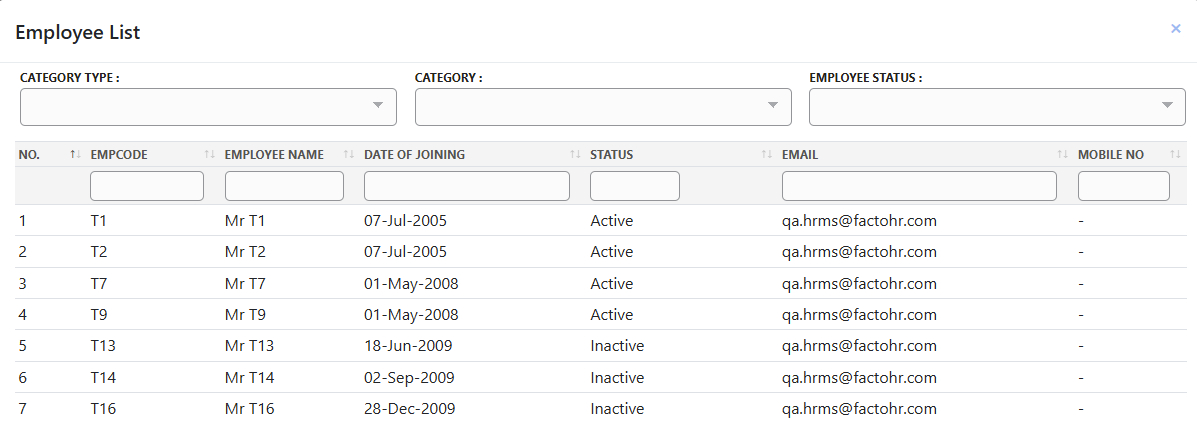Sort table by NO. column icon
This screenshot has width=1197, height=422.
pos(75,155)
